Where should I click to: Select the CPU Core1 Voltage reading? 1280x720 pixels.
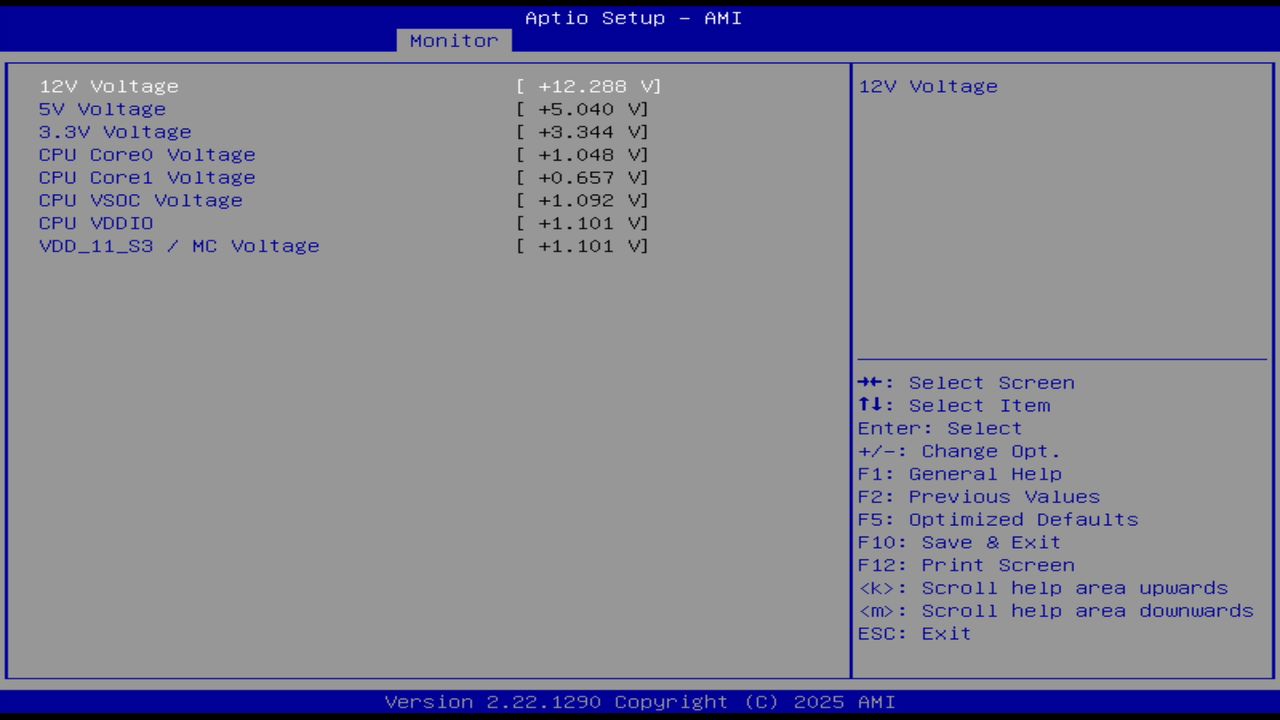pyautogui.click(x=147, y=177)
